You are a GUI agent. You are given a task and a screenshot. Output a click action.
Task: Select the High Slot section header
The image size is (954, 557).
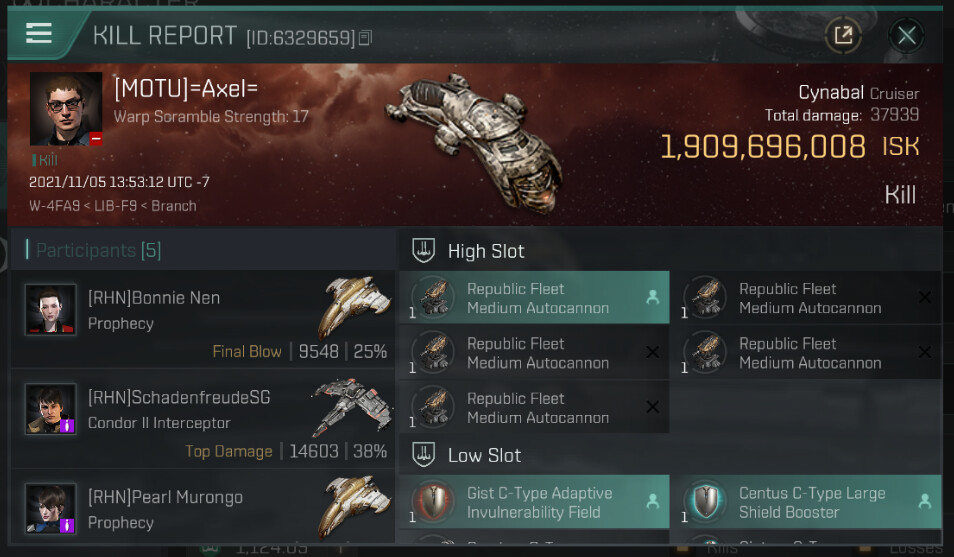(486, 251)
